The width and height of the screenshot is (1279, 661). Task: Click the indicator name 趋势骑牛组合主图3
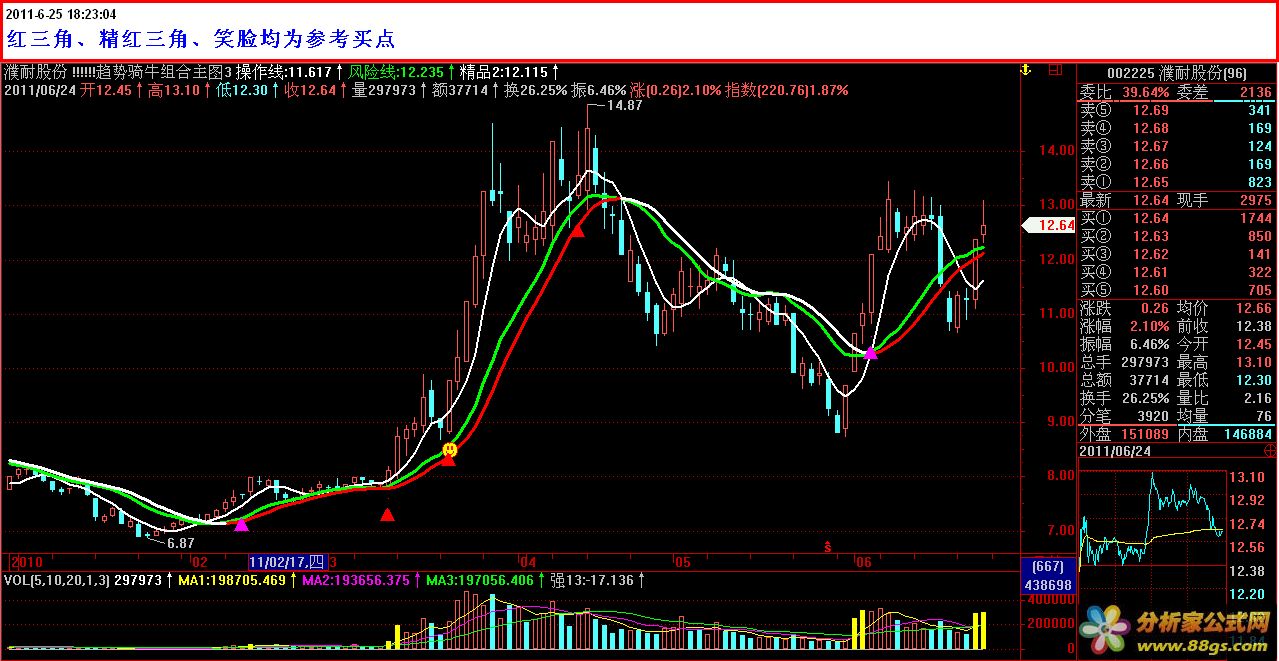click(164, 72)
